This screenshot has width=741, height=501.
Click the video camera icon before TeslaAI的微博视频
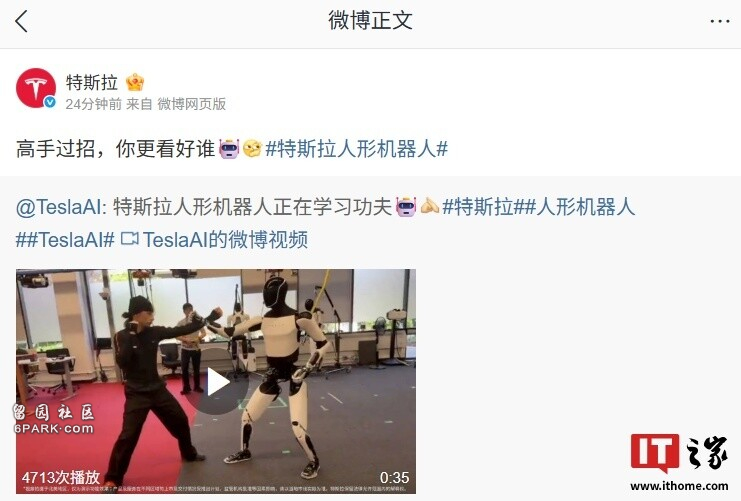click(129, 239)
